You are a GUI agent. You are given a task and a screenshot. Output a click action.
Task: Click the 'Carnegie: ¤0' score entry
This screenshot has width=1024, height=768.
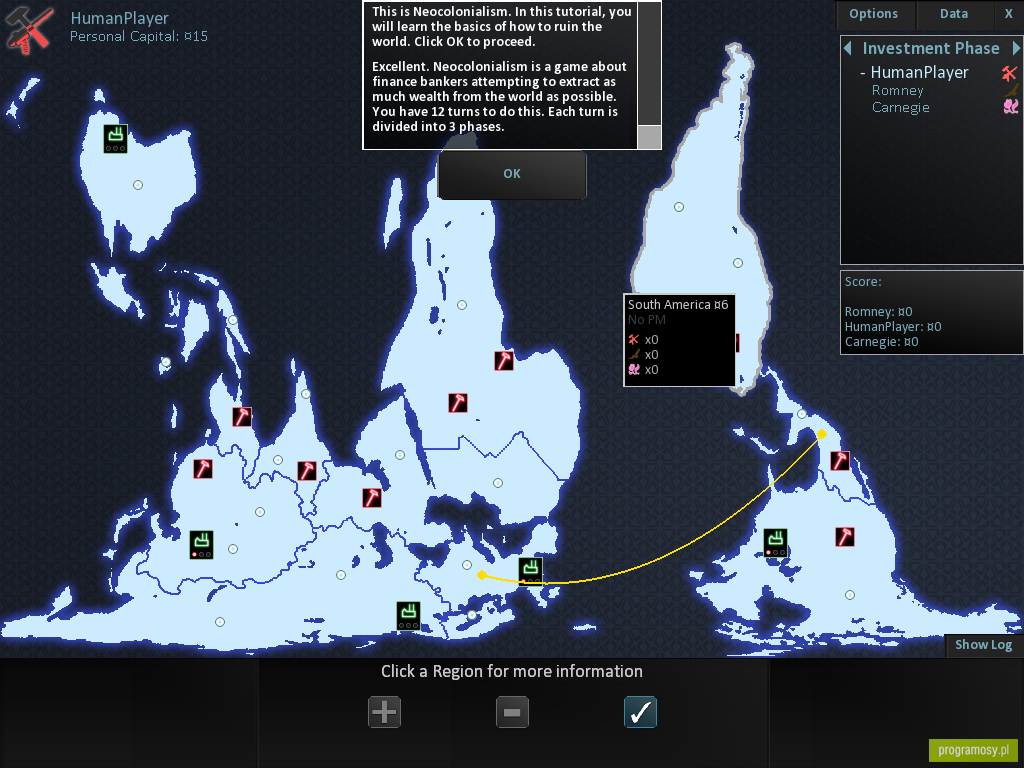click(882, 342)
